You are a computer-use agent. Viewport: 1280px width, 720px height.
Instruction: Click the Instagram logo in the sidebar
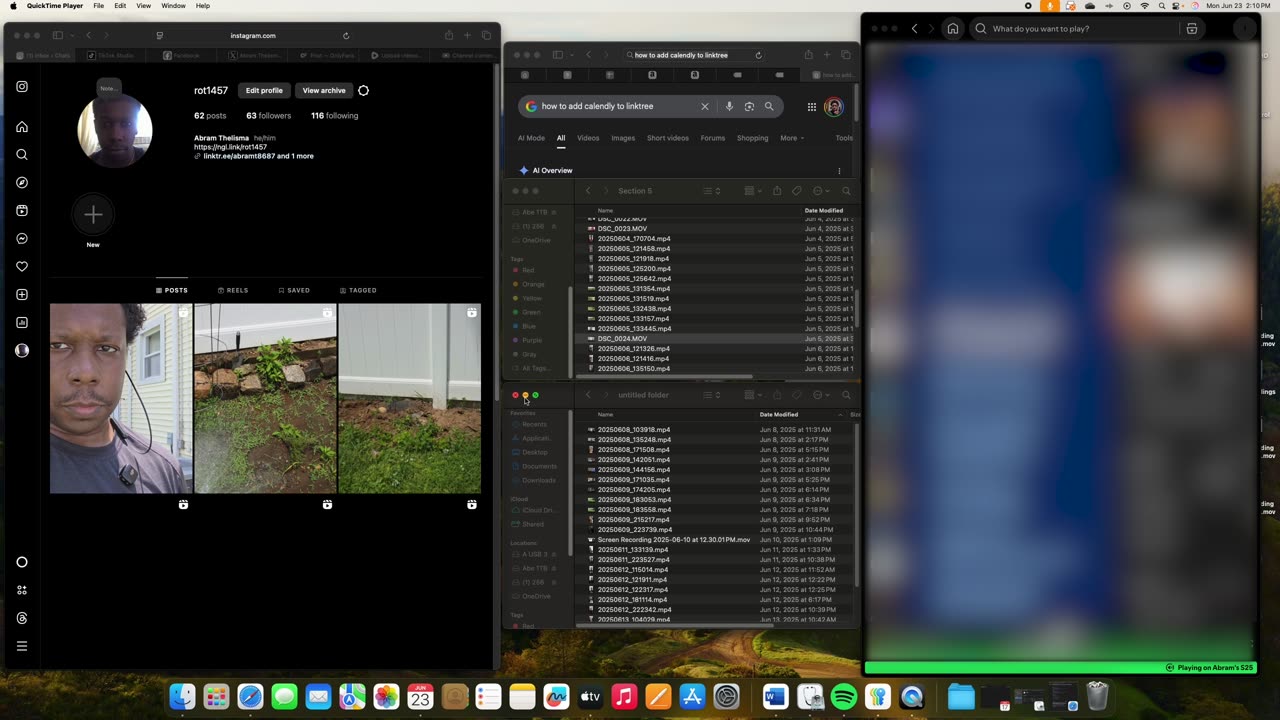coord(22,87)
